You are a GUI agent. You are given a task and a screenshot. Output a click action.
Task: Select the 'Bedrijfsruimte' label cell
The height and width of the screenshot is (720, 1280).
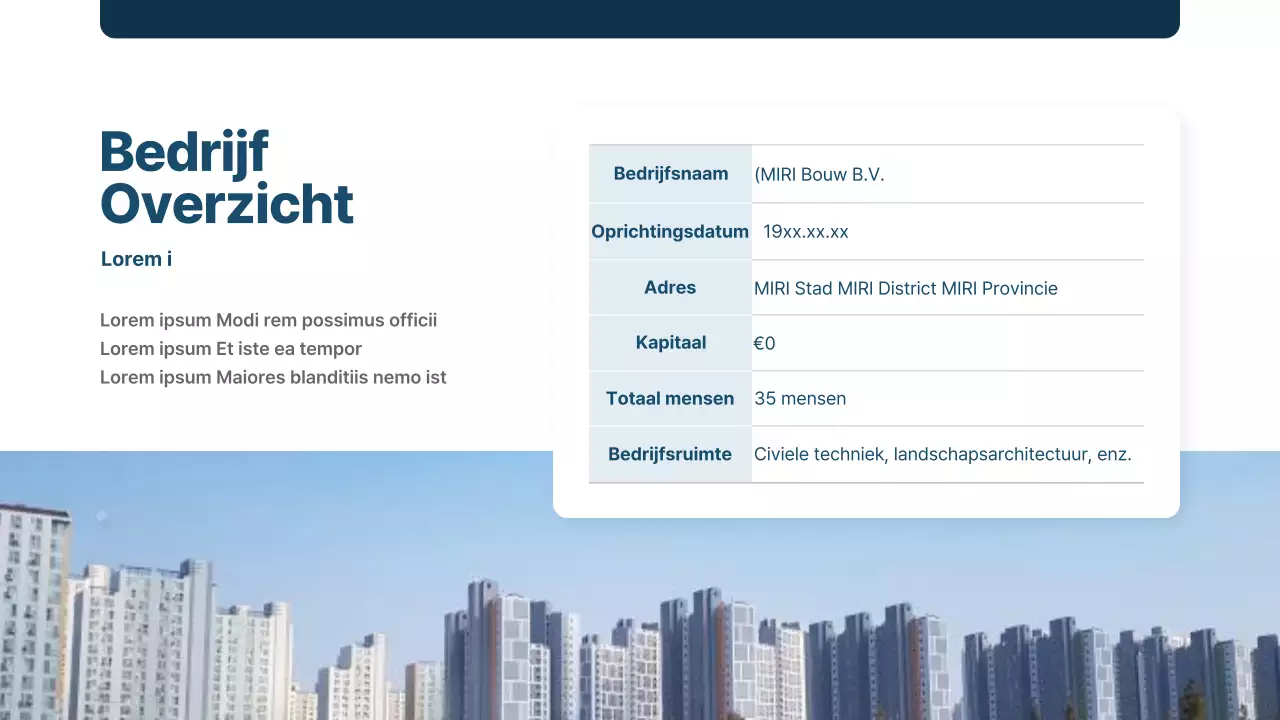[670, 455]
